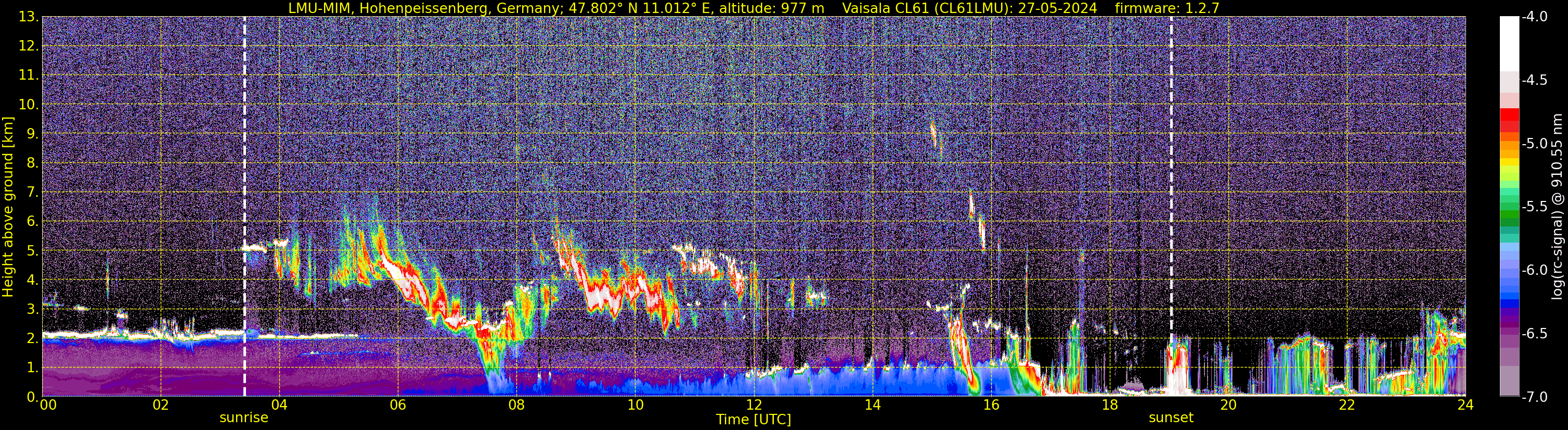Screen dimensions: 1568x430
Task: Click the '4.' height tick label
Action: click(32, 280)
